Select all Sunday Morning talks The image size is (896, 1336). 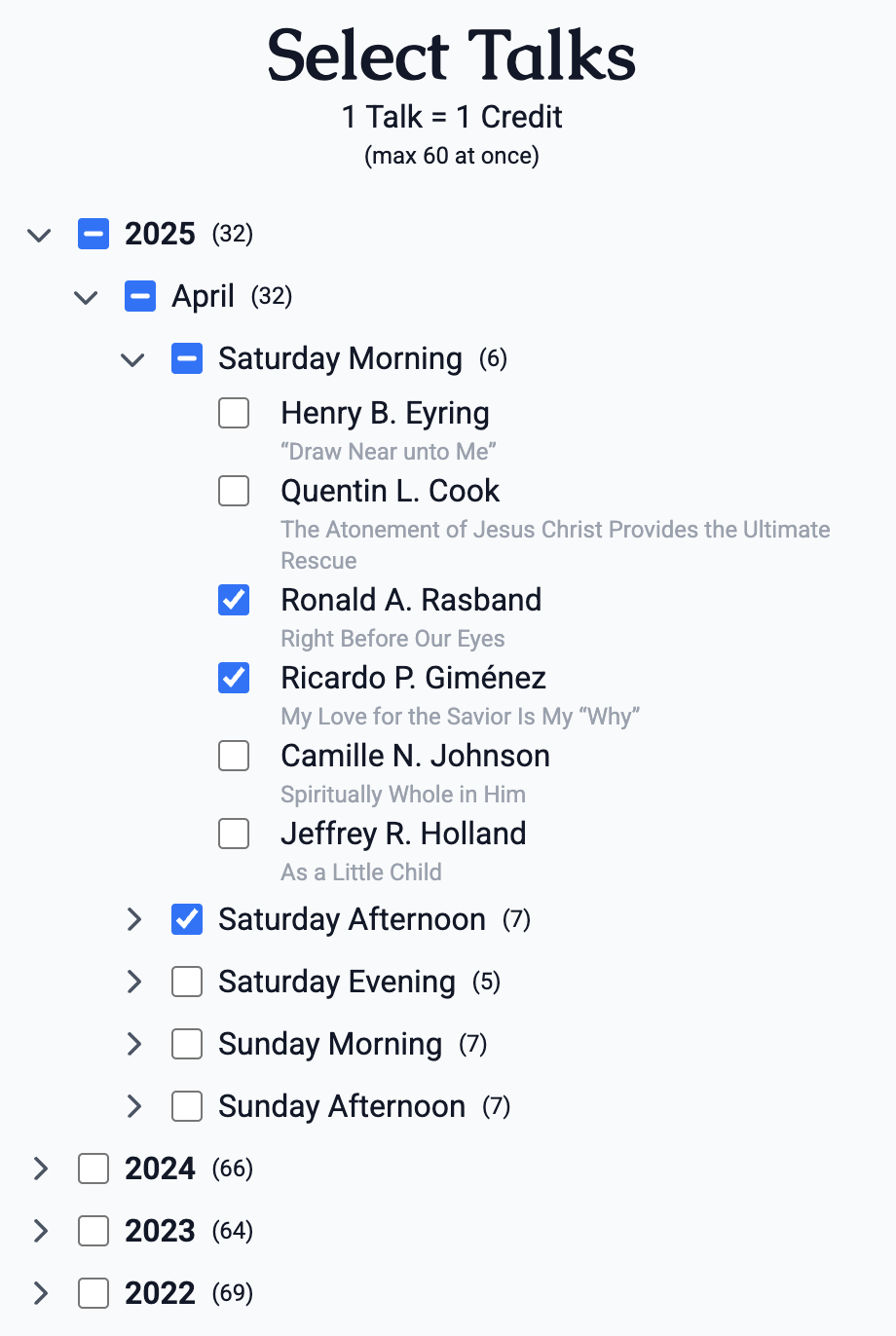[186, 1044]
